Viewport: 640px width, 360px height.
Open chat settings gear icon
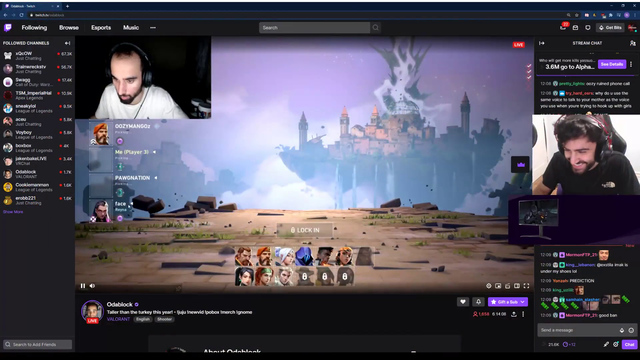(x=616, y=344)
